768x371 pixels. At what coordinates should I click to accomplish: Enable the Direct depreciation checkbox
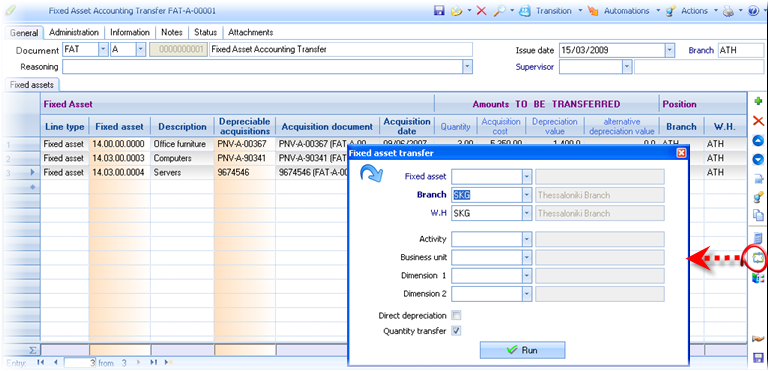click(x=456, y=316)
